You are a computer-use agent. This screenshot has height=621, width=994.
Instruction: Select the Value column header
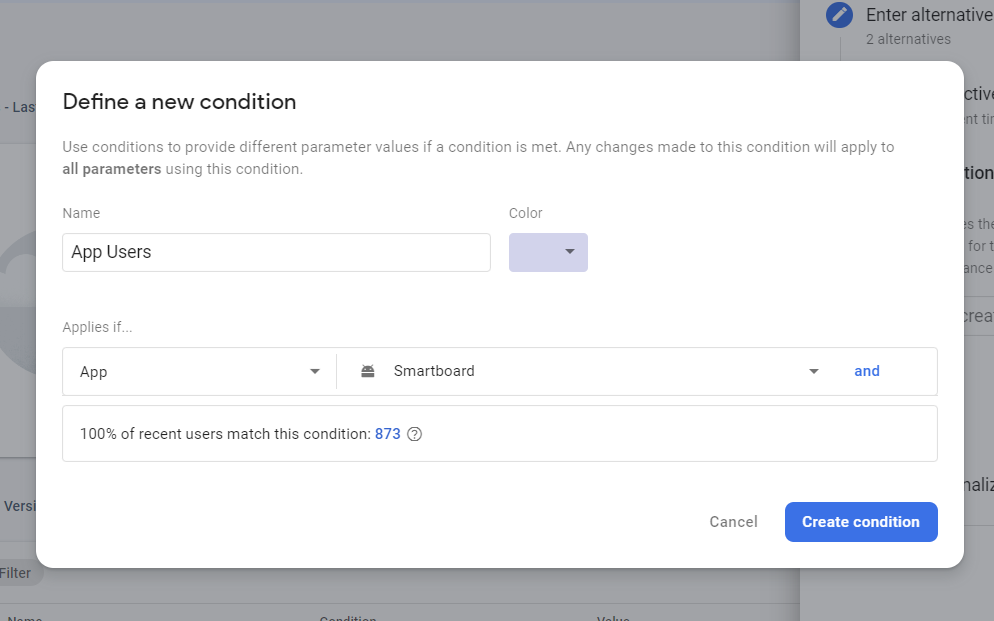coord(613,617)
